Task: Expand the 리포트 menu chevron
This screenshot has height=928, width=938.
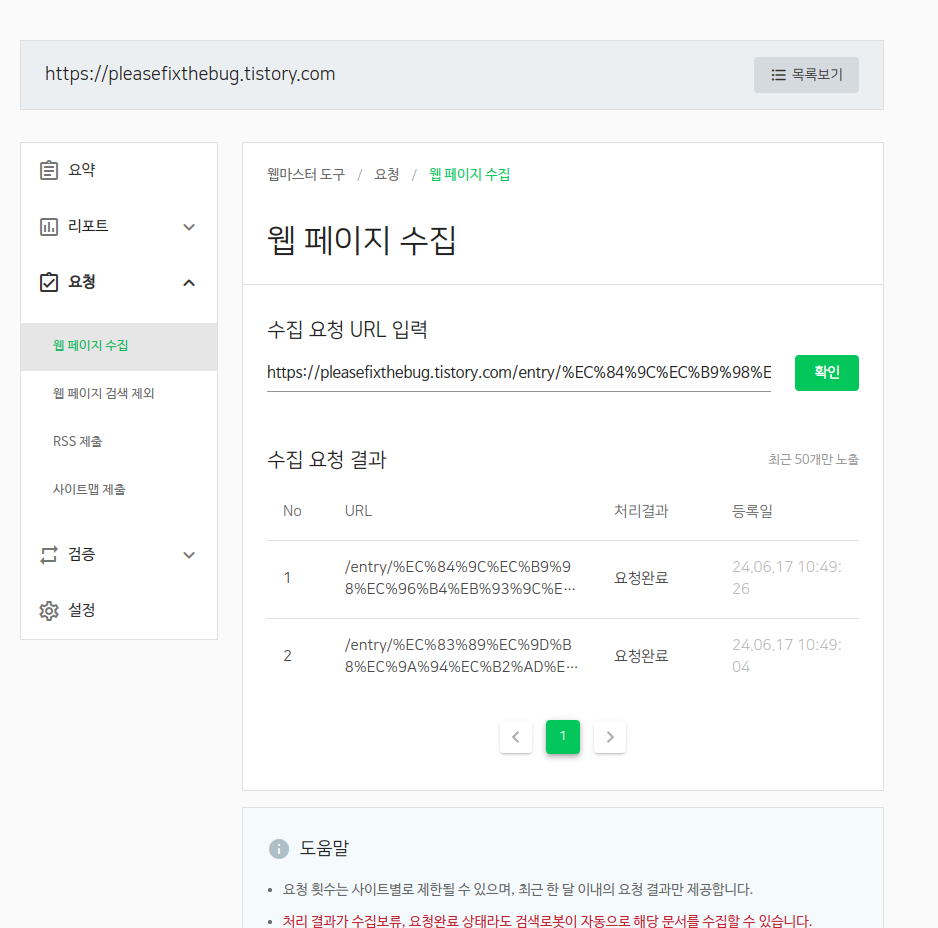Action: coord(189,227)
